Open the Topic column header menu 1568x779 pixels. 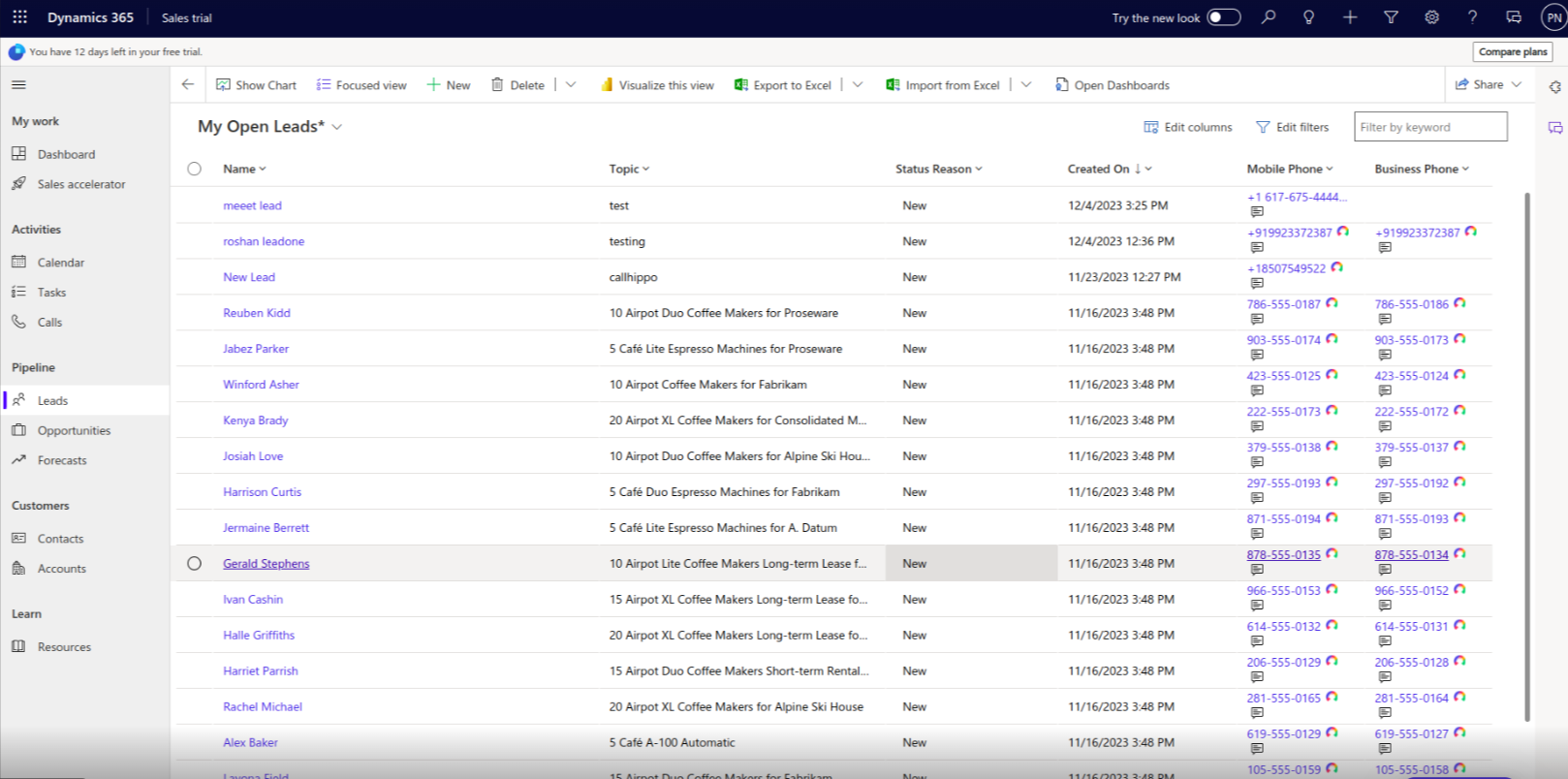[630, 169]
